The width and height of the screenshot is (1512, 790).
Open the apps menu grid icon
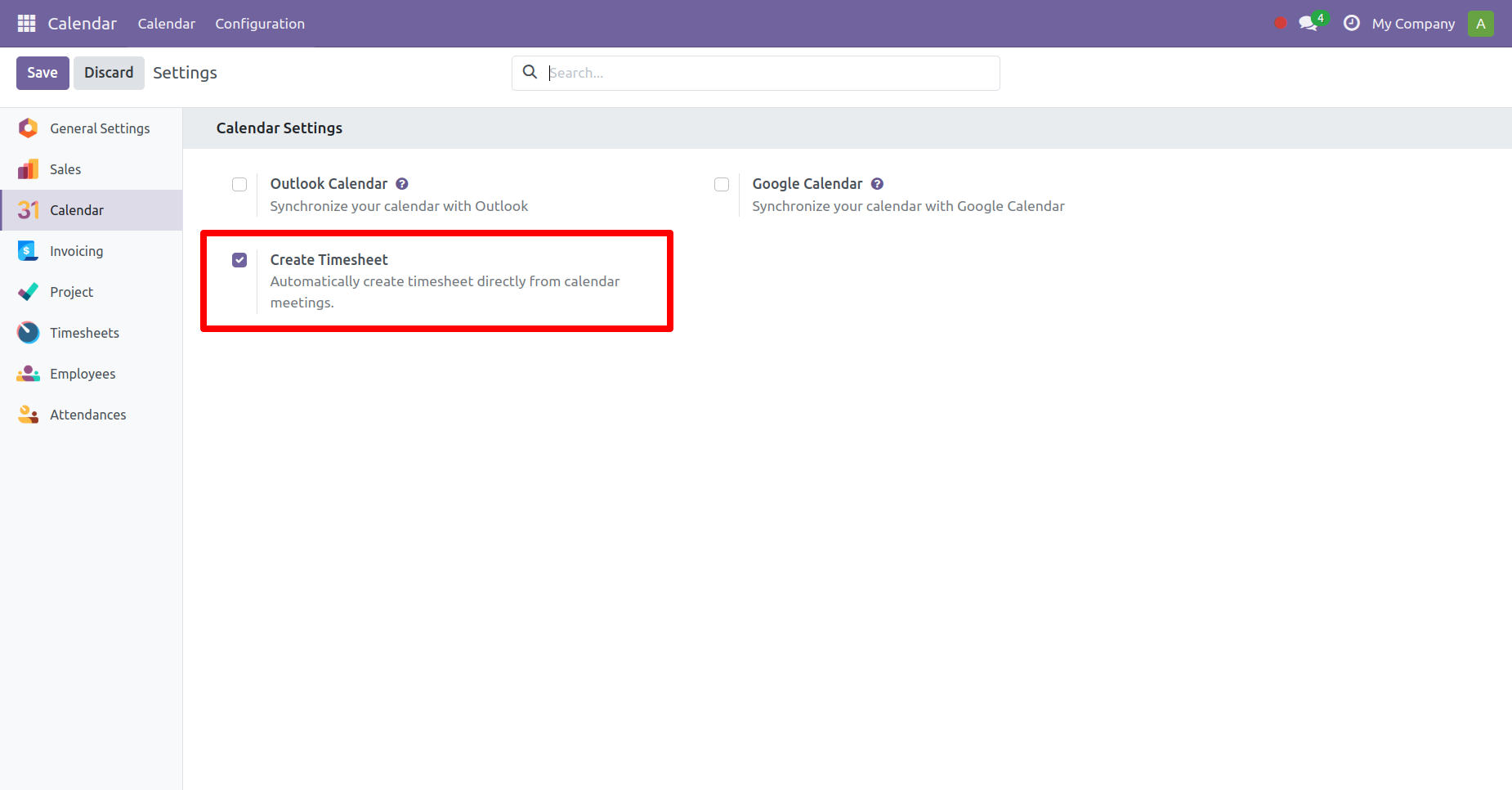point(25,23)
